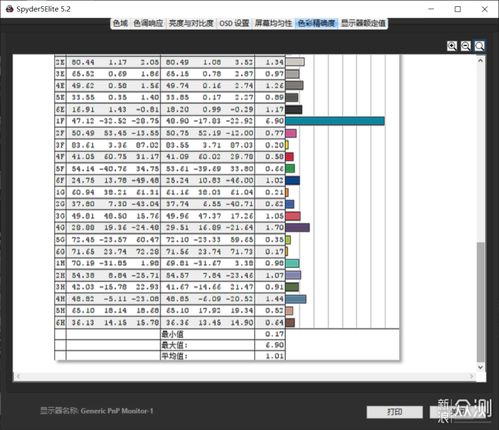
Task: Click the dark blue bar for patch 6F
Action: click(x=293, y=180)
